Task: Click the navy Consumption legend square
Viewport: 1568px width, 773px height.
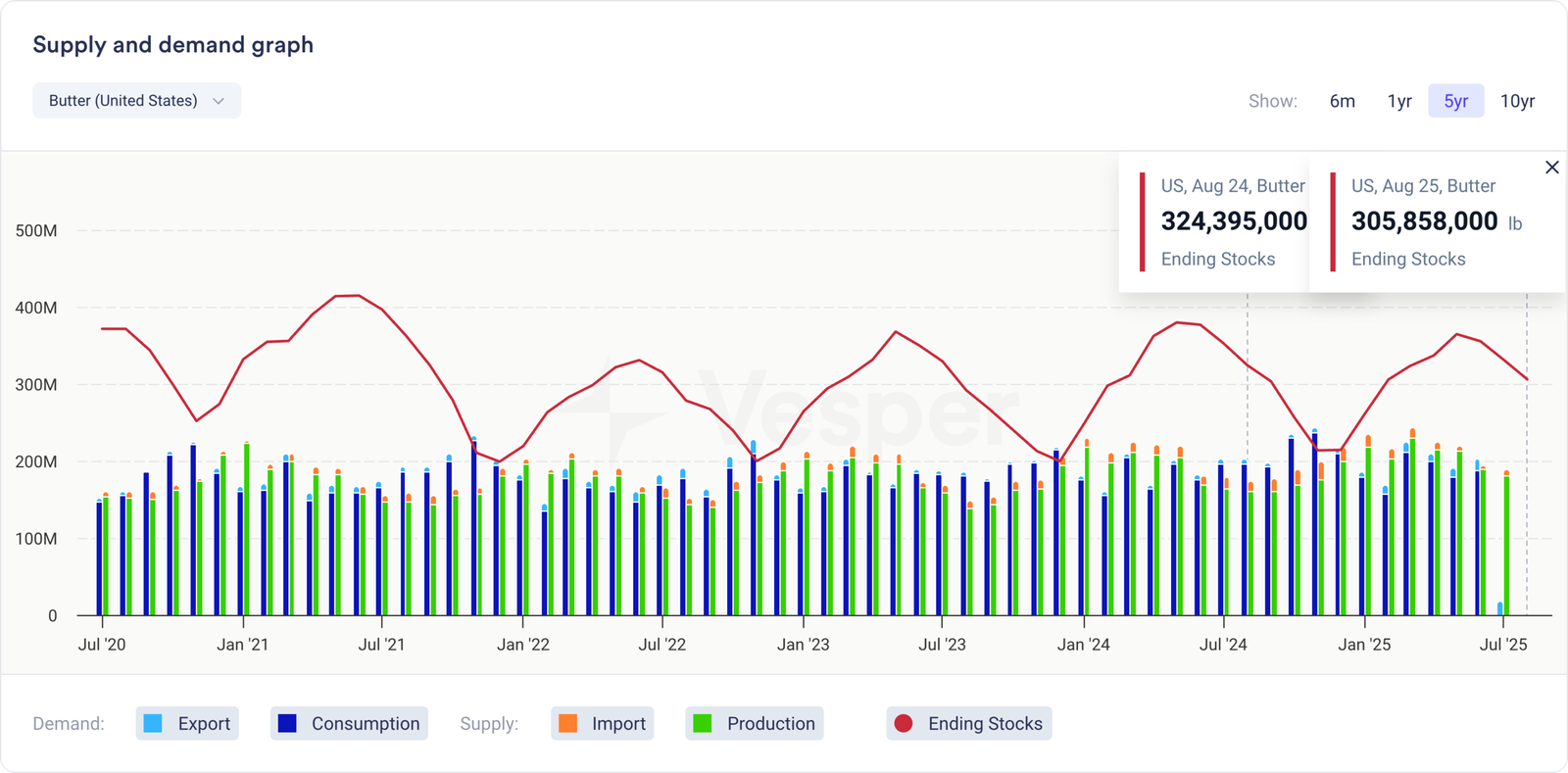Action: click(287, 723)
